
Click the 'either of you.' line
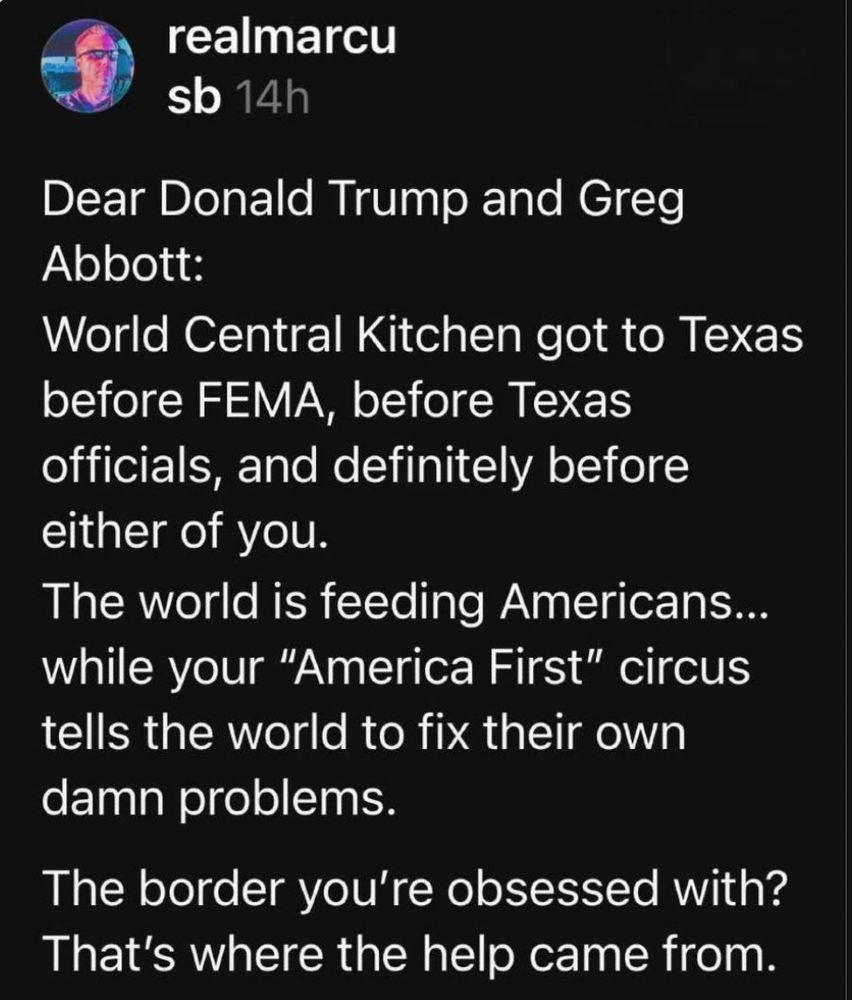(x=185, y=533)
